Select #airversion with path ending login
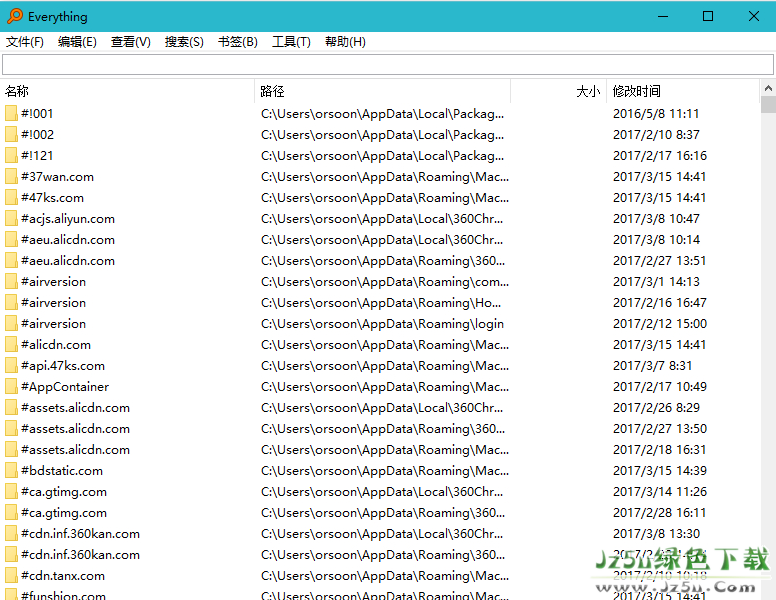776x600 pixels. (x=53, y=323)
